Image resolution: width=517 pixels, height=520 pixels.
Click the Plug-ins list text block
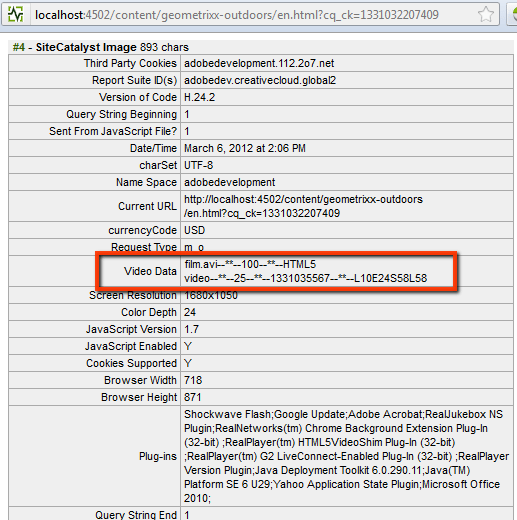point(346,456)
